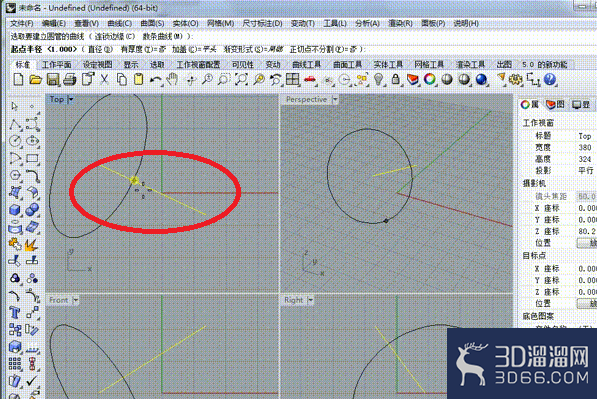
Task: Open the 实体(O) menu
Action: [x=185, y=24]
